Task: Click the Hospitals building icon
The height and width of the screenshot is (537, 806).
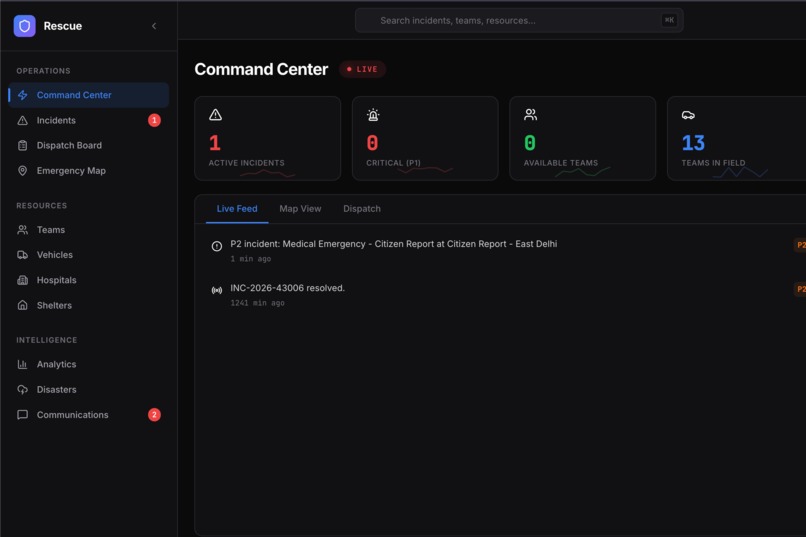Action: tap(23, 280)
